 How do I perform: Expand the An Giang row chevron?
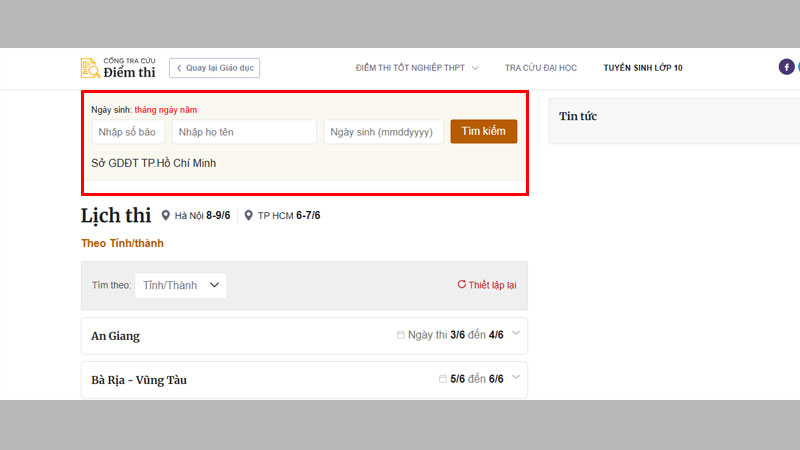516,333
